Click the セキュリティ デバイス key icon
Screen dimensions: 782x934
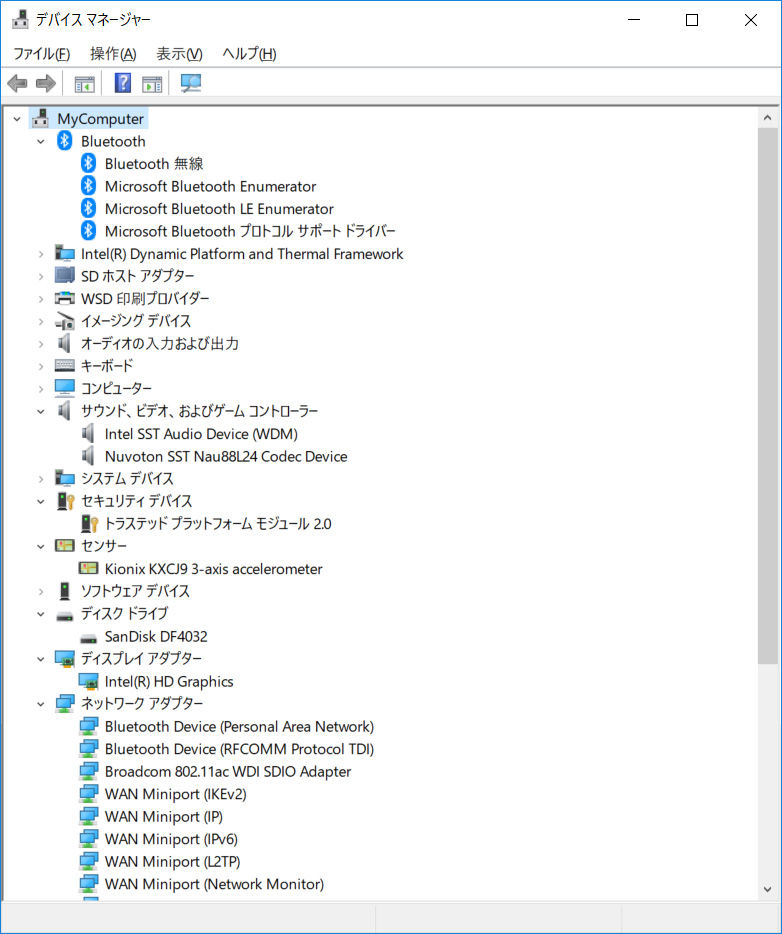tap(65, 501)
